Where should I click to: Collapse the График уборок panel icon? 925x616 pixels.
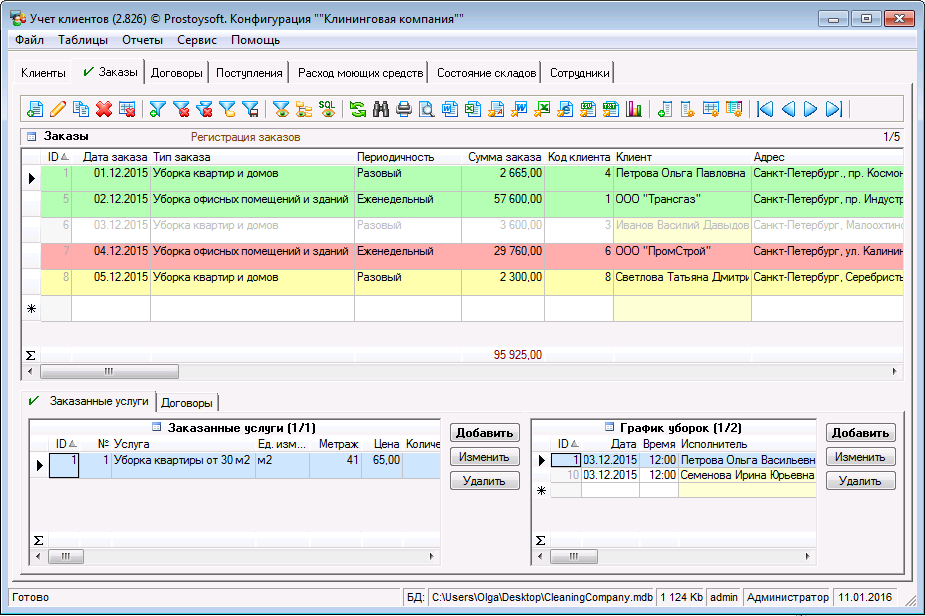pyautogui.click(x=610, y=427)
